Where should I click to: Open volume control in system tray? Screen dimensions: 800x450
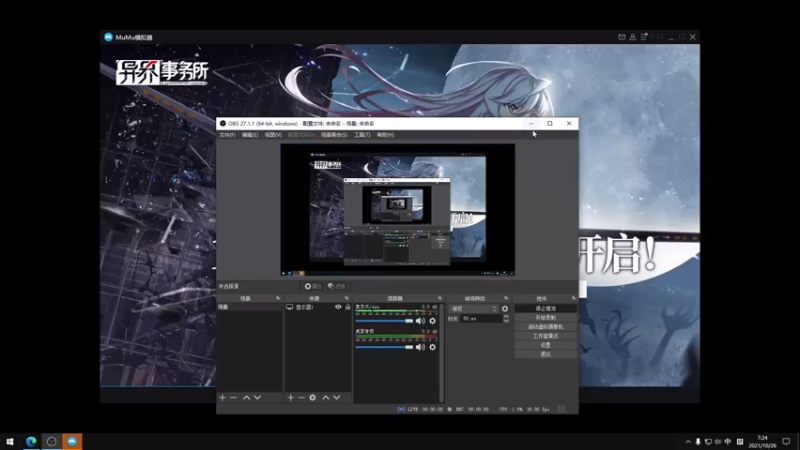click(x=718, y=441)
